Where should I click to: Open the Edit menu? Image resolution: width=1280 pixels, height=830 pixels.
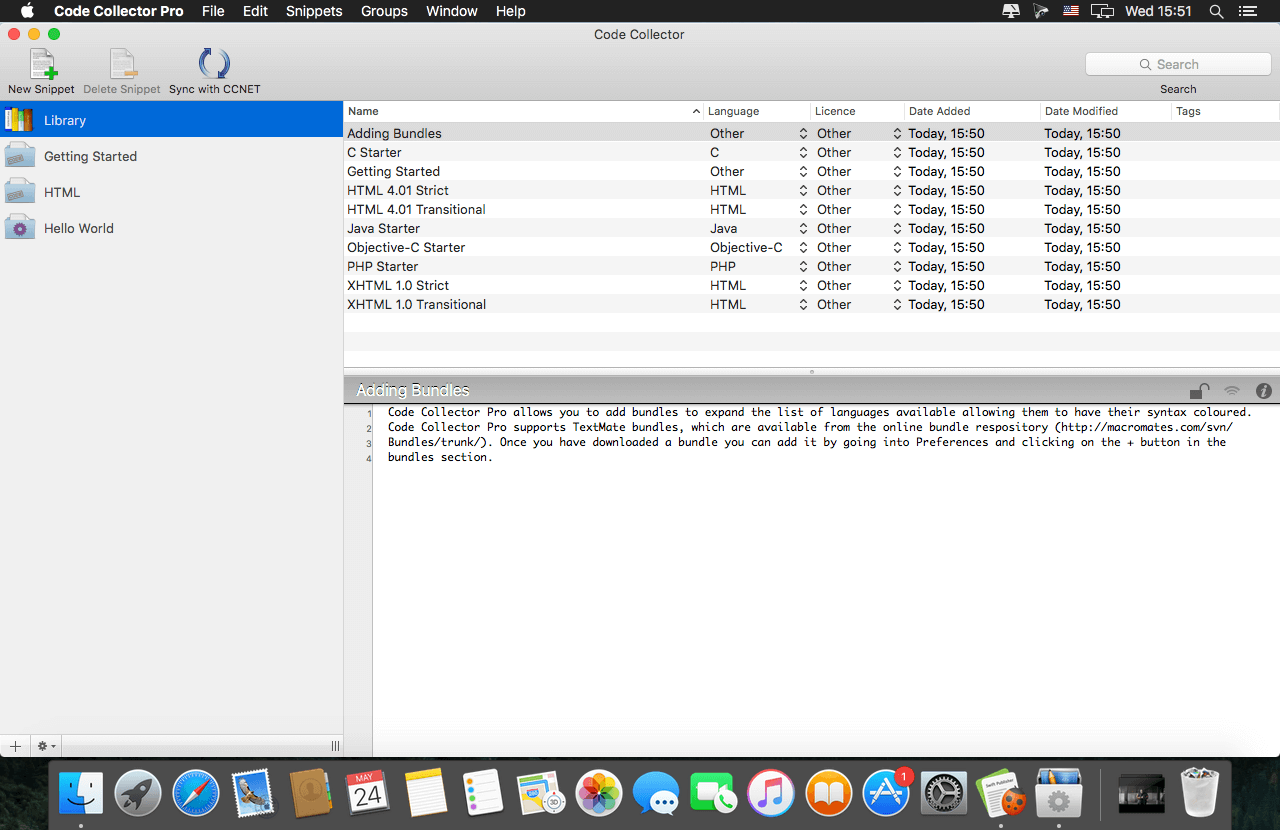click(x=255, y=11)
